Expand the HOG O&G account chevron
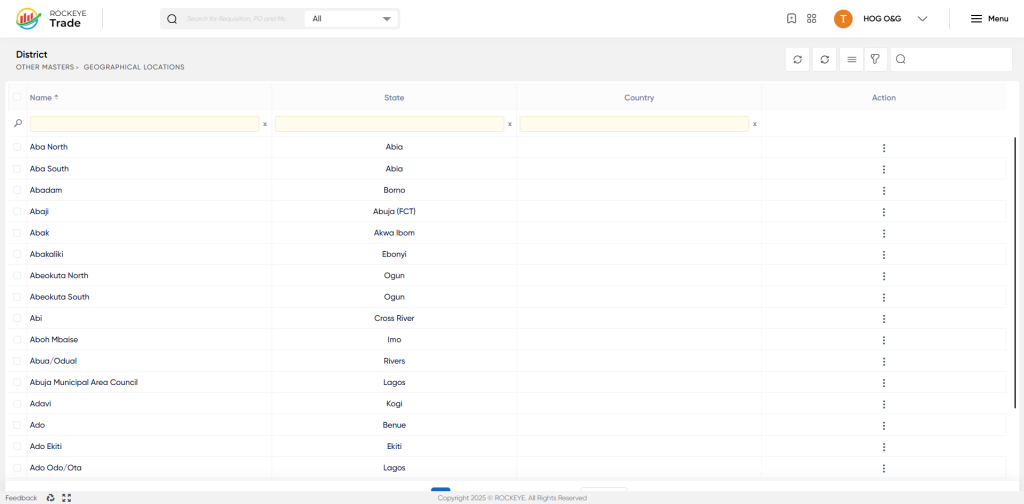Screen dimensions: 1024x504 pos(922,19)
